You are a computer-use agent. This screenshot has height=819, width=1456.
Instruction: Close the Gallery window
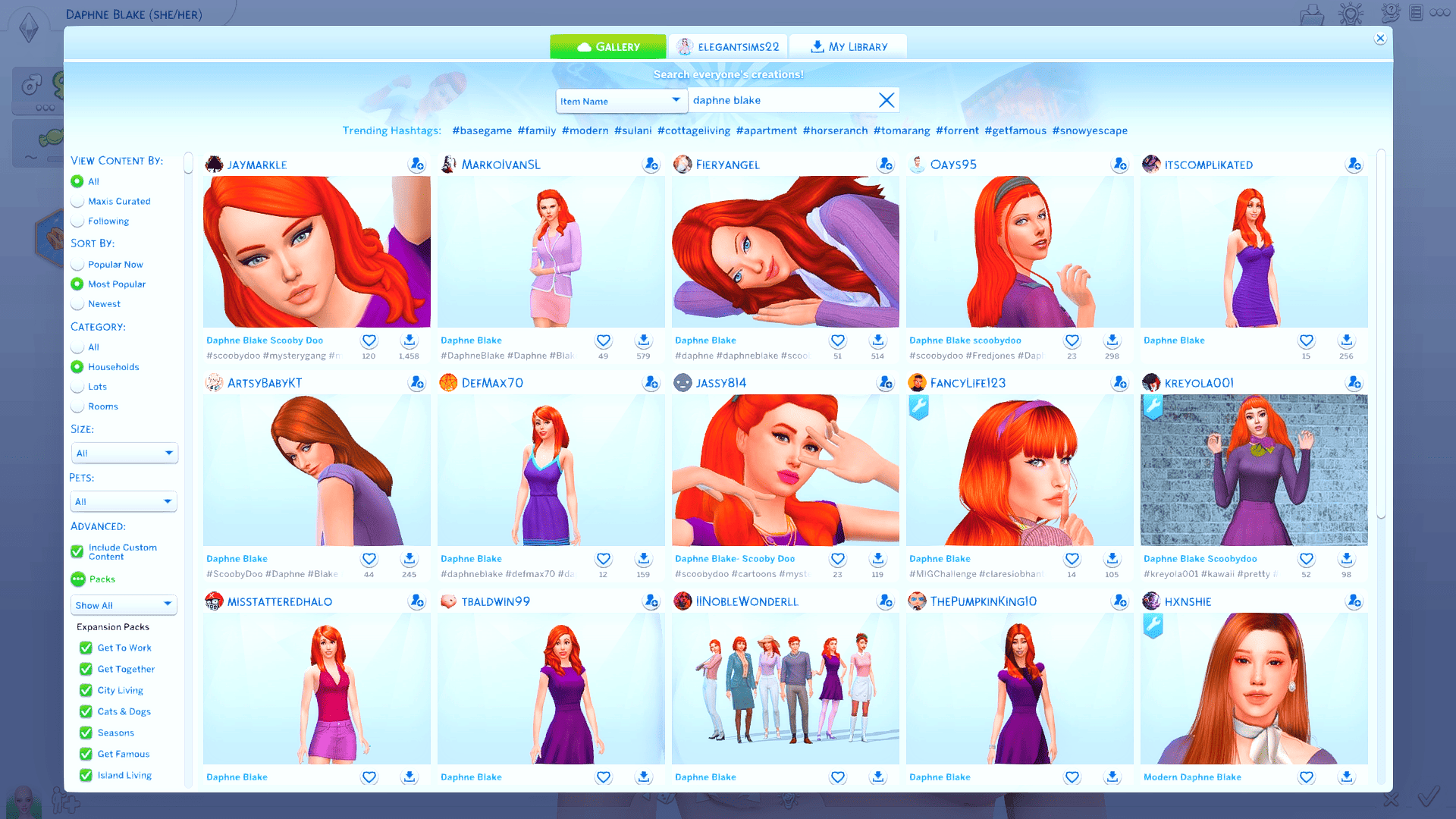[x=1380, y=39]
